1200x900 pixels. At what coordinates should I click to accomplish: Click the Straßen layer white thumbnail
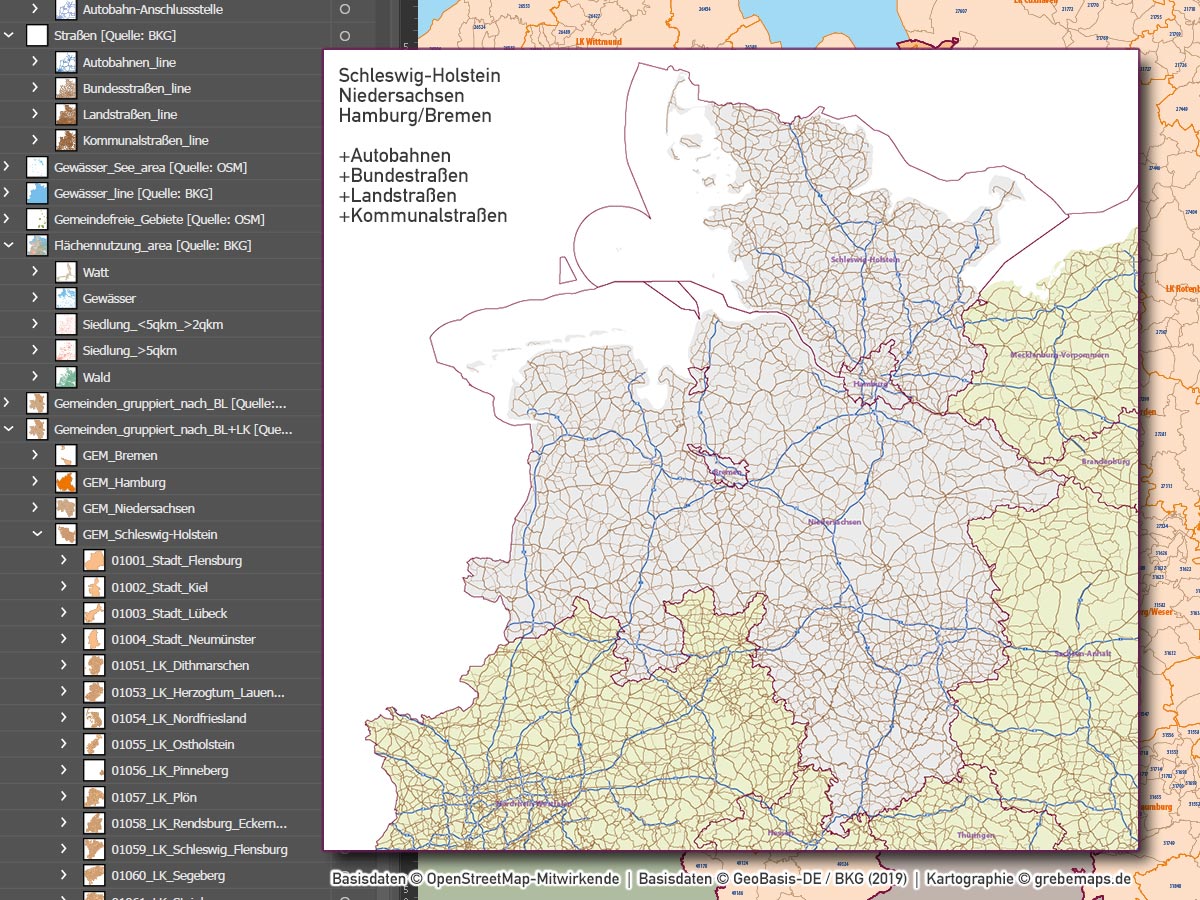pyautogui.click(x=37, y=36)
